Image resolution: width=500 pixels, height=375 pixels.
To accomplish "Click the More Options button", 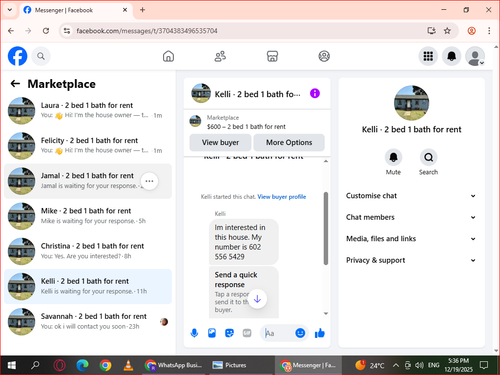I will pyautogui.click(x=289, y=142).
